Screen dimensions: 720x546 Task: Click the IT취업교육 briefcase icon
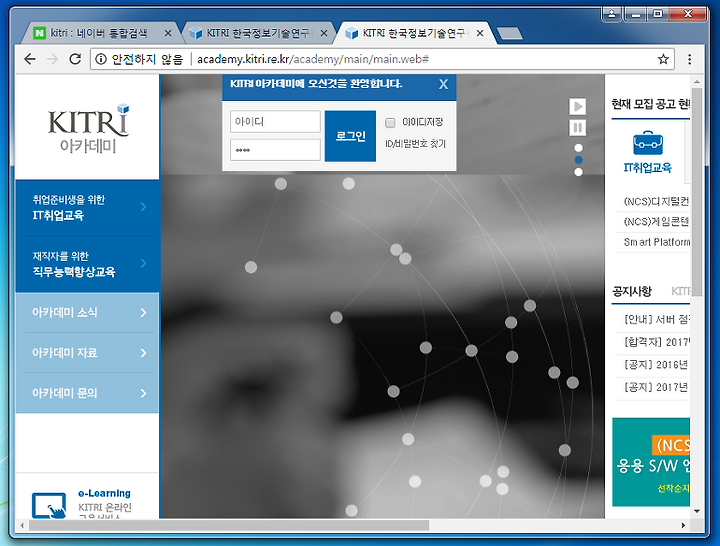647,143
